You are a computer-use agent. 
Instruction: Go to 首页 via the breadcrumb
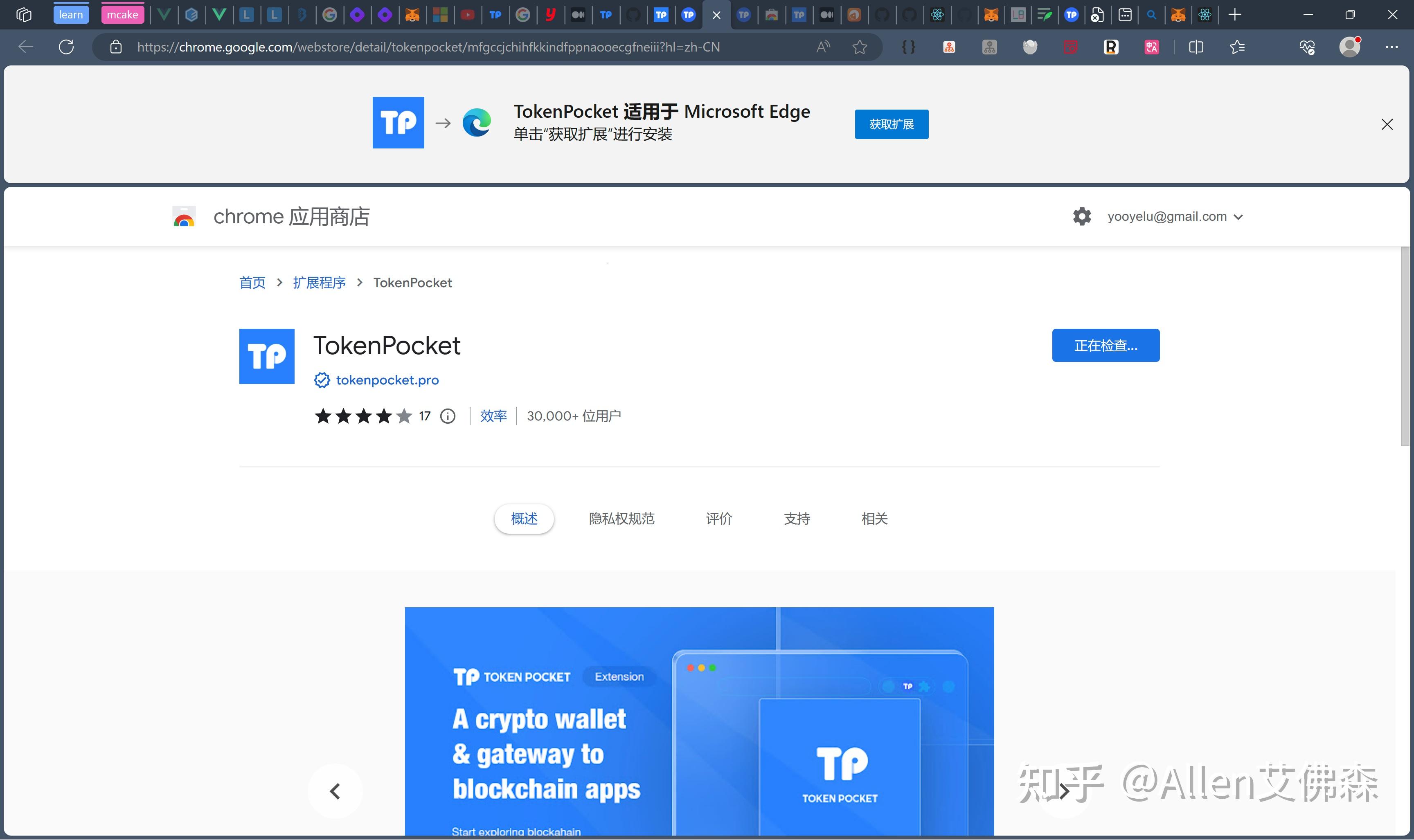252,283
